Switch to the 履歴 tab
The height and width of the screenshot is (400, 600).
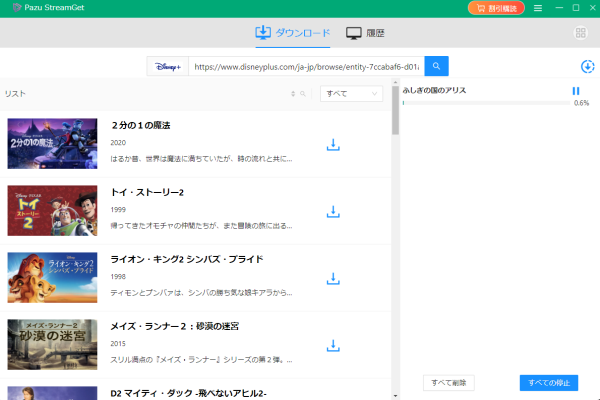point(365,33)
